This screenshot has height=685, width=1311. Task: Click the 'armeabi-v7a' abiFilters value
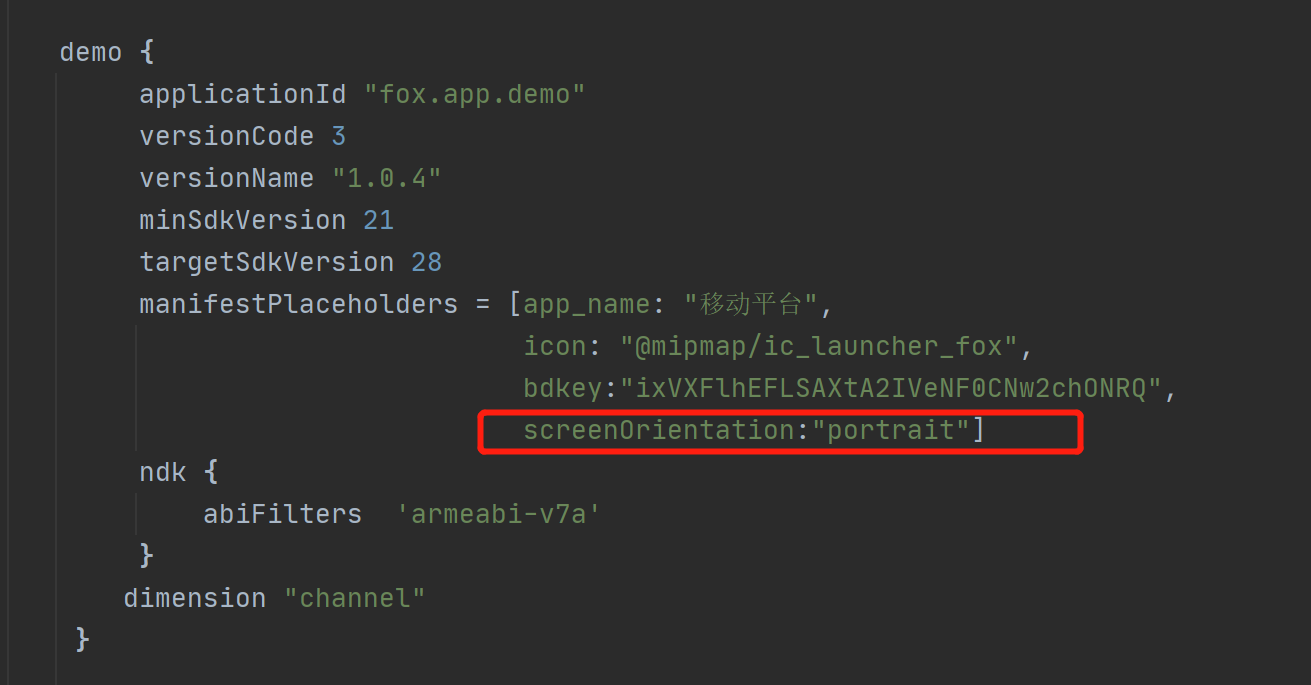[498, 514]
